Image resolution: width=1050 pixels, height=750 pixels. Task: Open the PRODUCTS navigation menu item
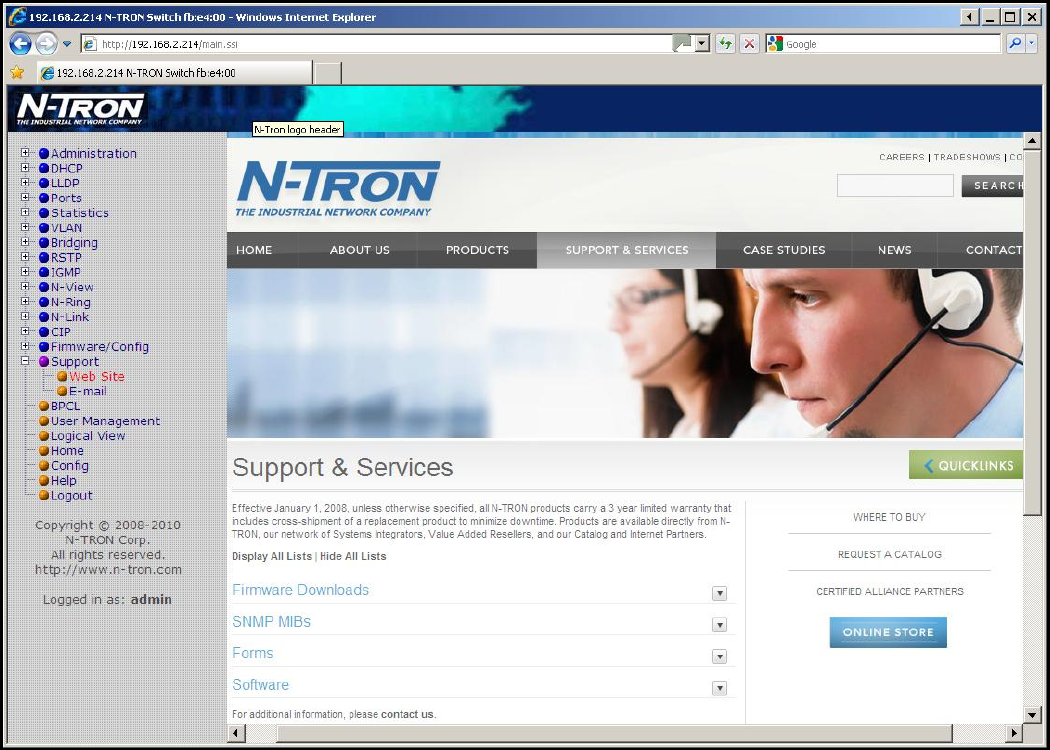click(x=477, y=250)
